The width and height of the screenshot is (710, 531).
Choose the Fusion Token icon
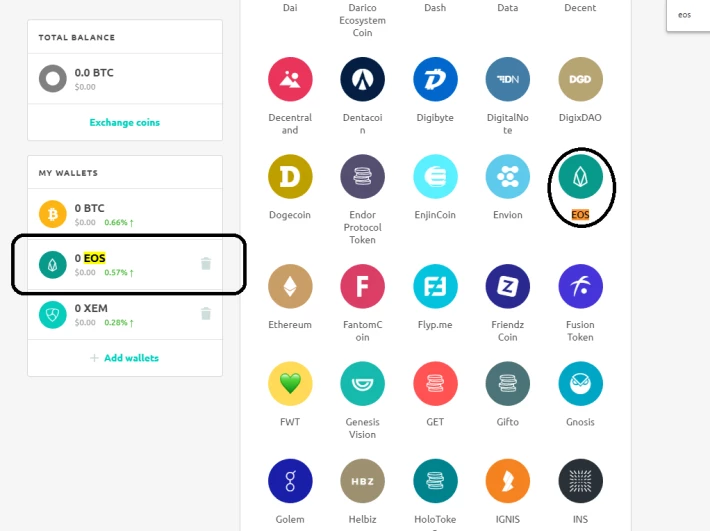coord(580,286)
